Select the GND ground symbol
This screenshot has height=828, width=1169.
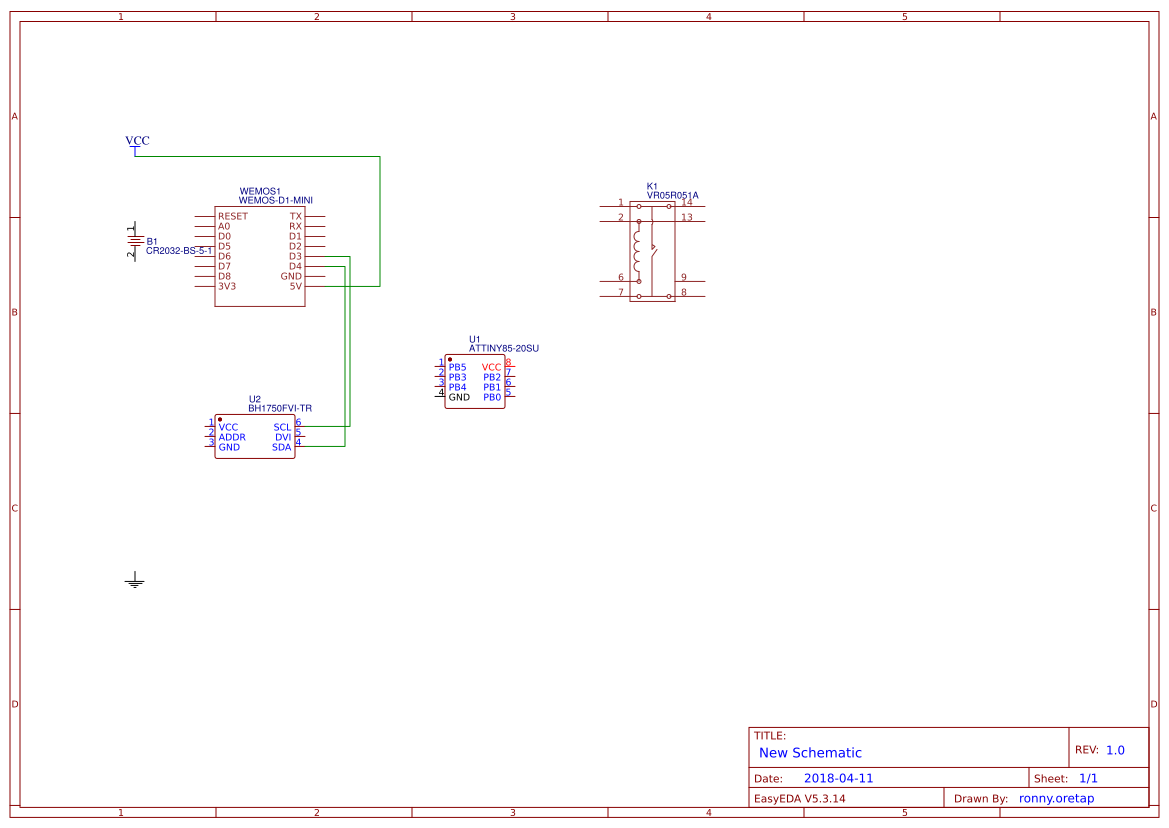[x=134, y=580]
